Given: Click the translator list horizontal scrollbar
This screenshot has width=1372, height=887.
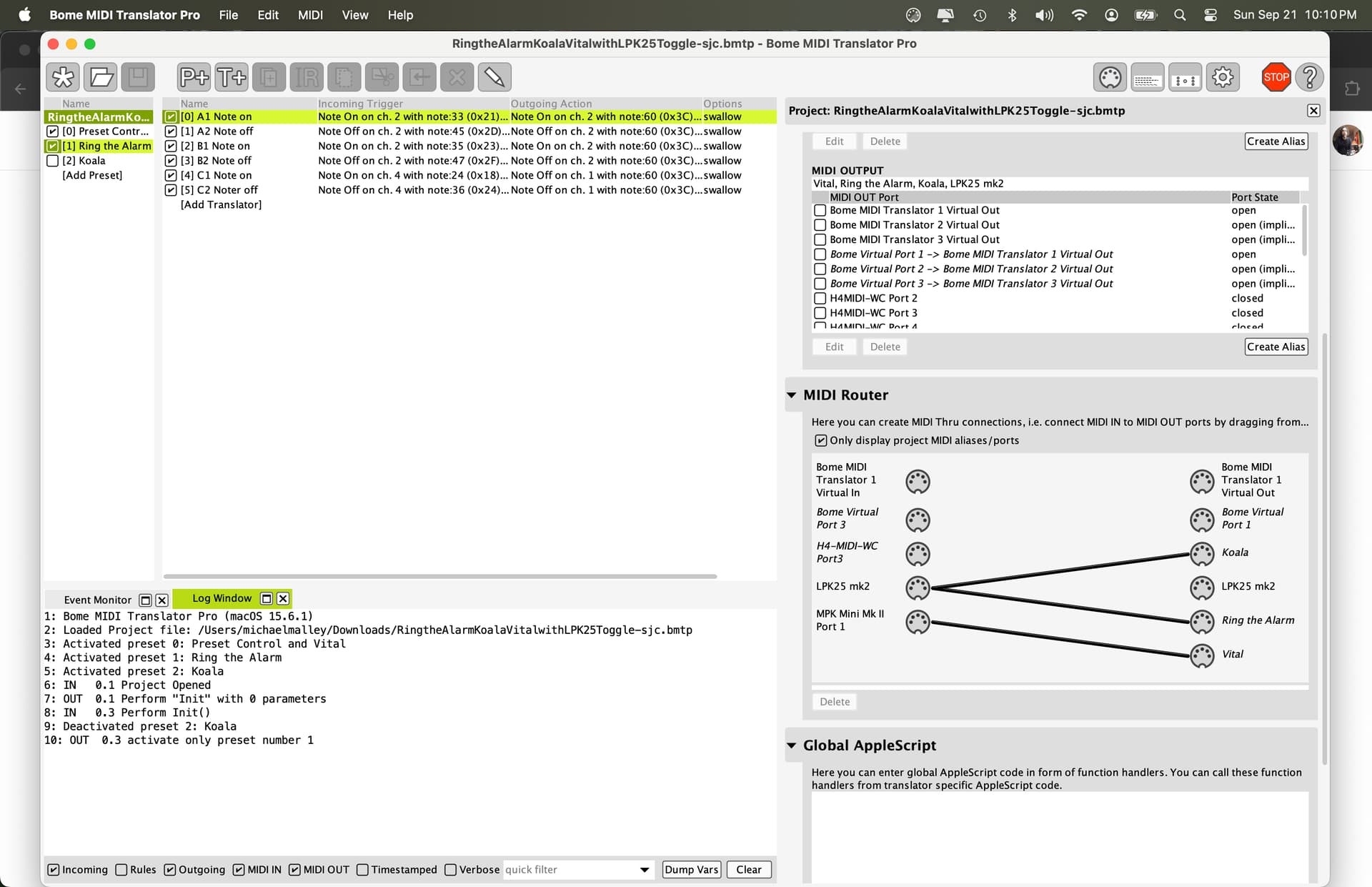Looking at the screenshot, I should 440,576.
